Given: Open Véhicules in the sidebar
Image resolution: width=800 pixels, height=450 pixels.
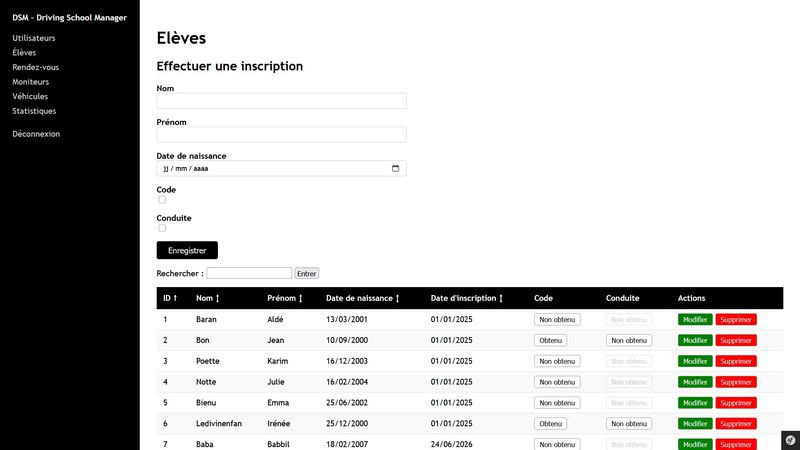Looking at the screenshot, I should click(30, 96).
